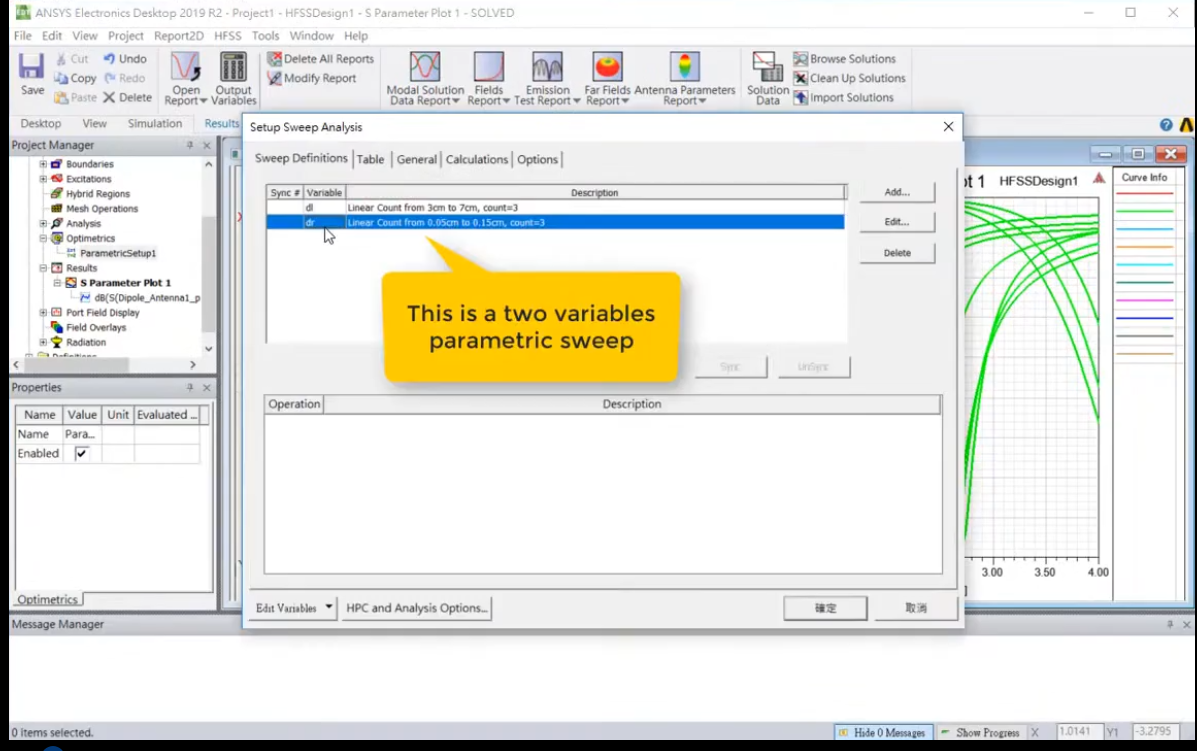Click Browse Solutions icon
Screen dimensions: 1197x751
pyautogui.click(x=800, y=59)
